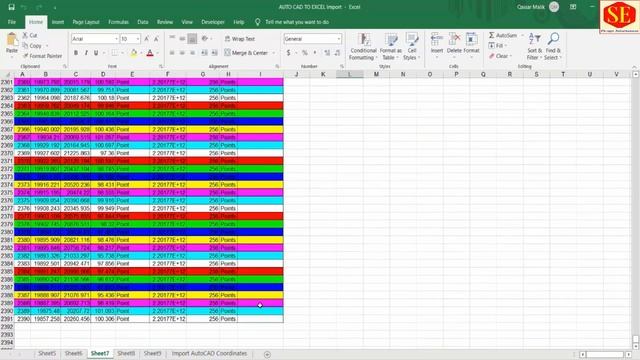Viewport: 640px width, 360px height.
Task: Switch to the Insert ribbon tab
Action: (58, 22)
